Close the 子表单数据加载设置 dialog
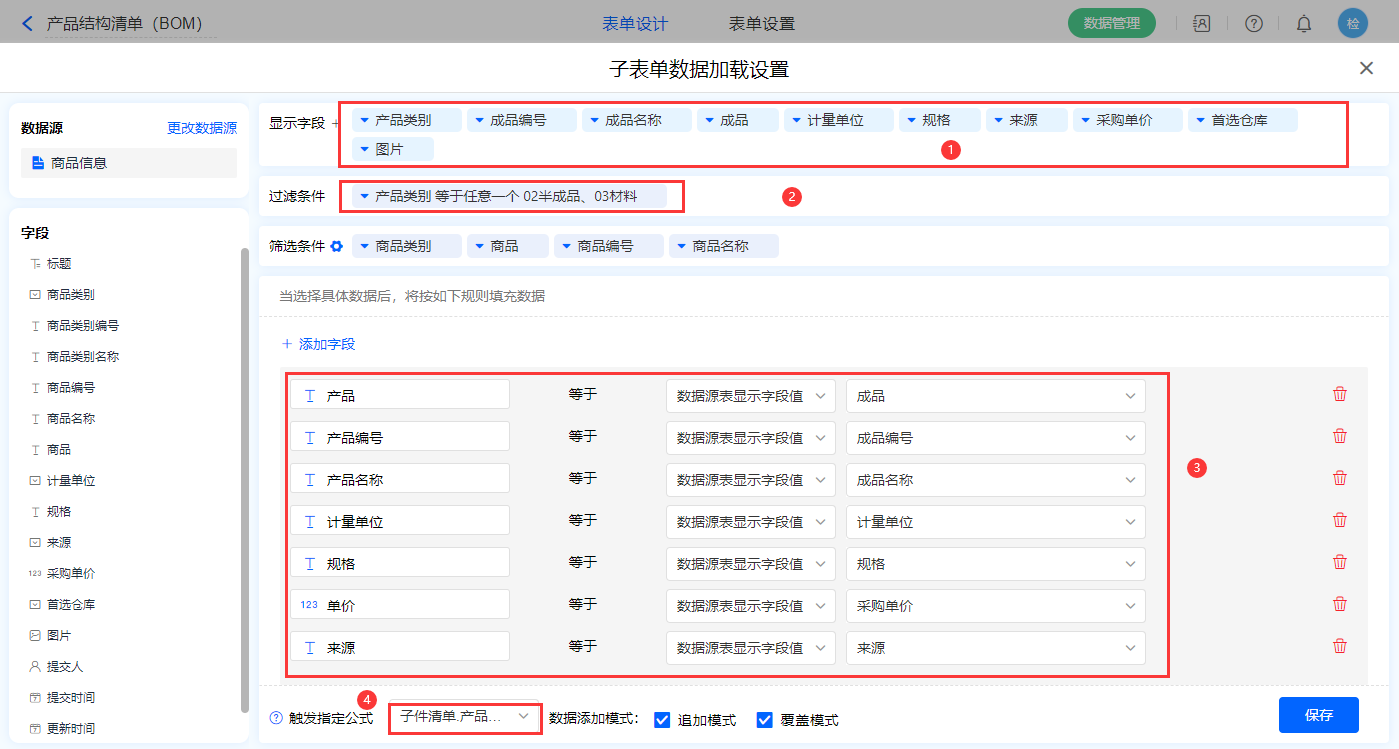1399x749 pixels. (x=1366, y=68)
